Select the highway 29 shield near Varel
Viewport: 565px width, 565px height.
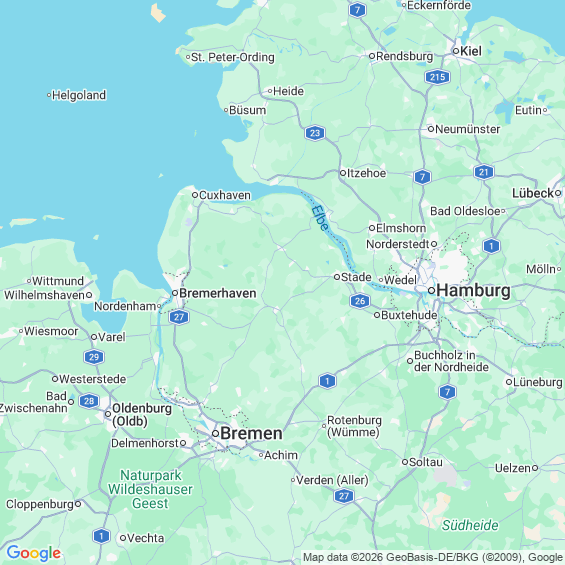coord(94,357)
